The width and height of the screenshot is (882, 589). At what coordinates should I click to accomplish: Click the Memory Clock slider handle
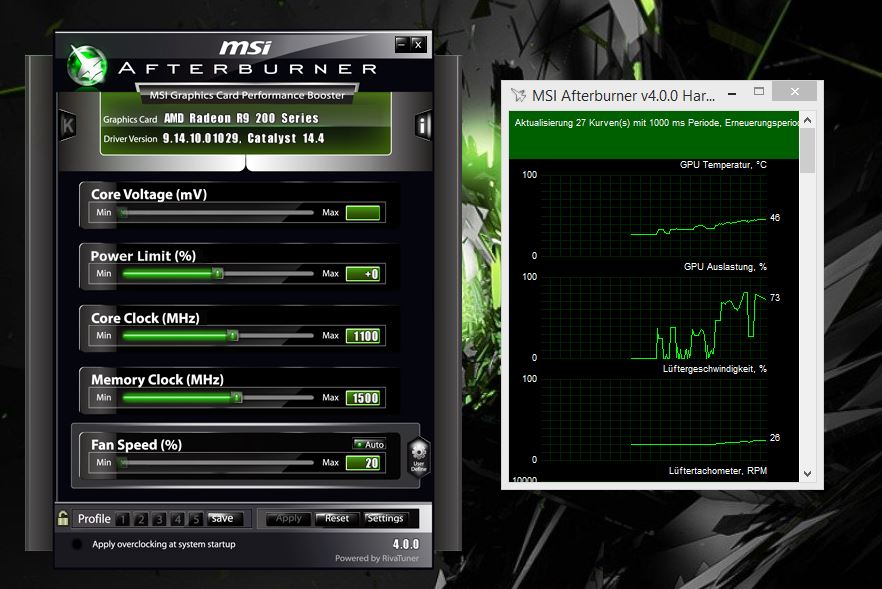coord(237,398)
